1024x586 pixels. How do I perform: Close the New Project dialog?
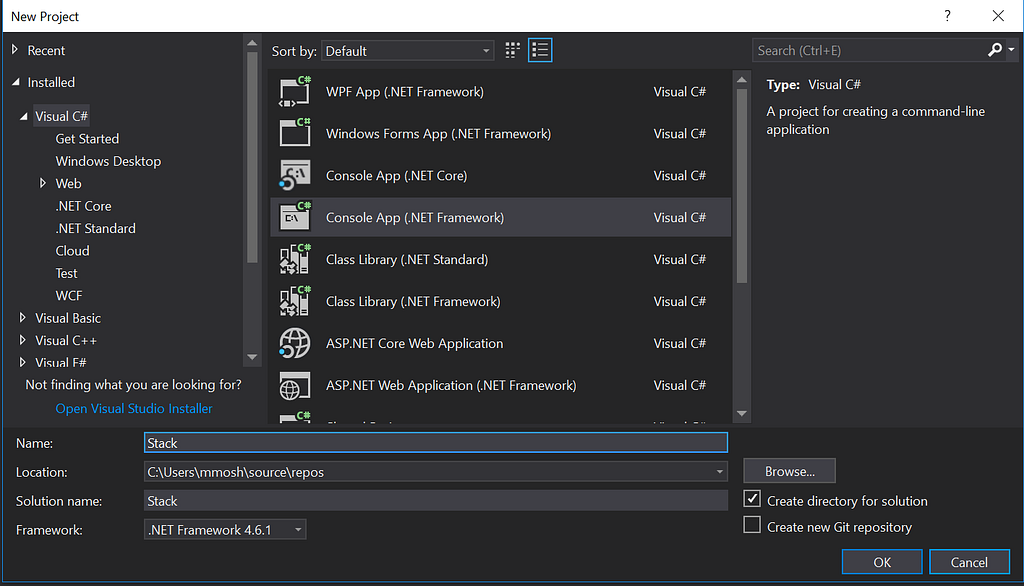pyautogui.click(x=998, y=16)
